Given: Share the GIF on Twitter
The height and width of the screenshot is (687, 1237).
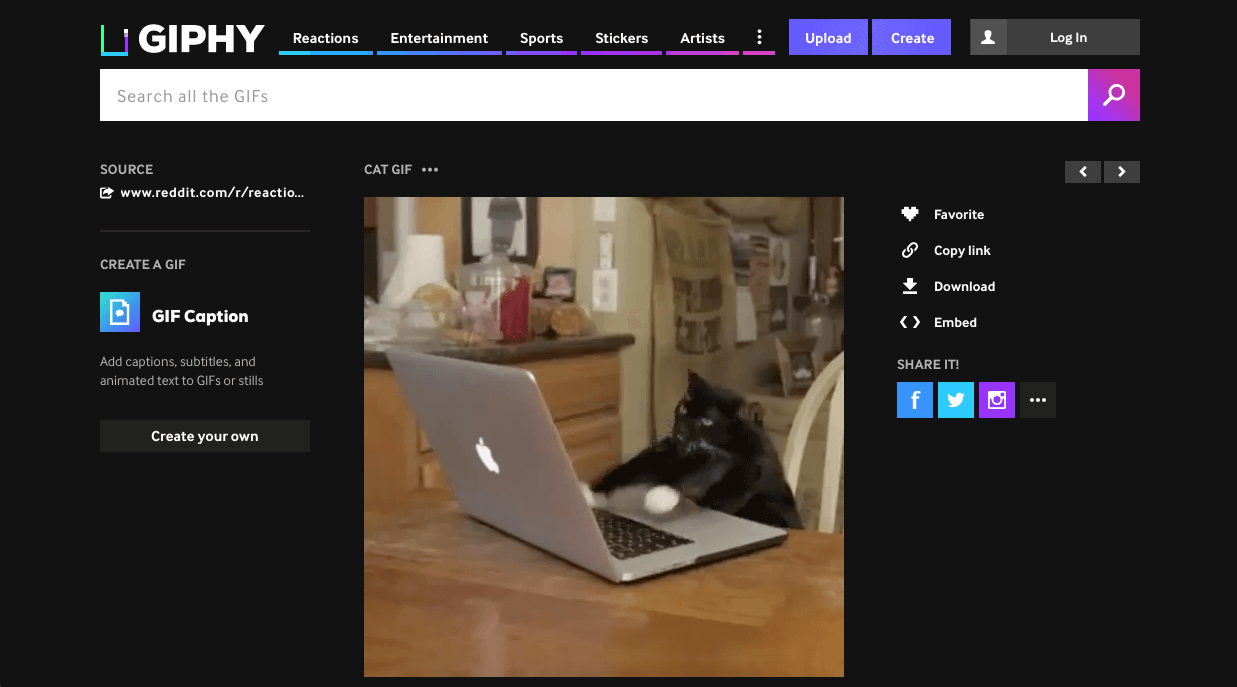Looking at the screenshot, I should click(x=956, y=400).
